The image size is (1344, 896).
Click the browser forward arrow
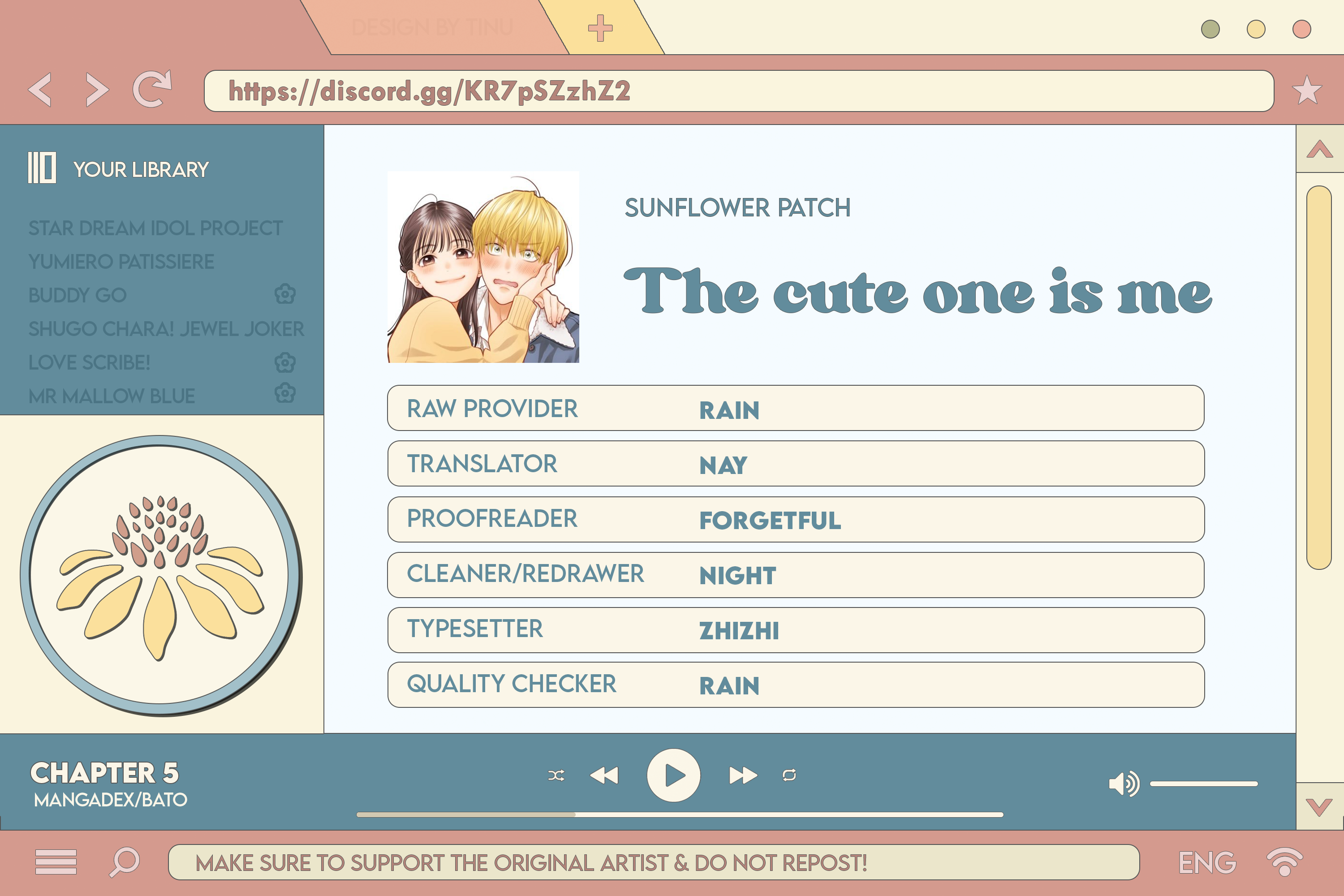97,90
